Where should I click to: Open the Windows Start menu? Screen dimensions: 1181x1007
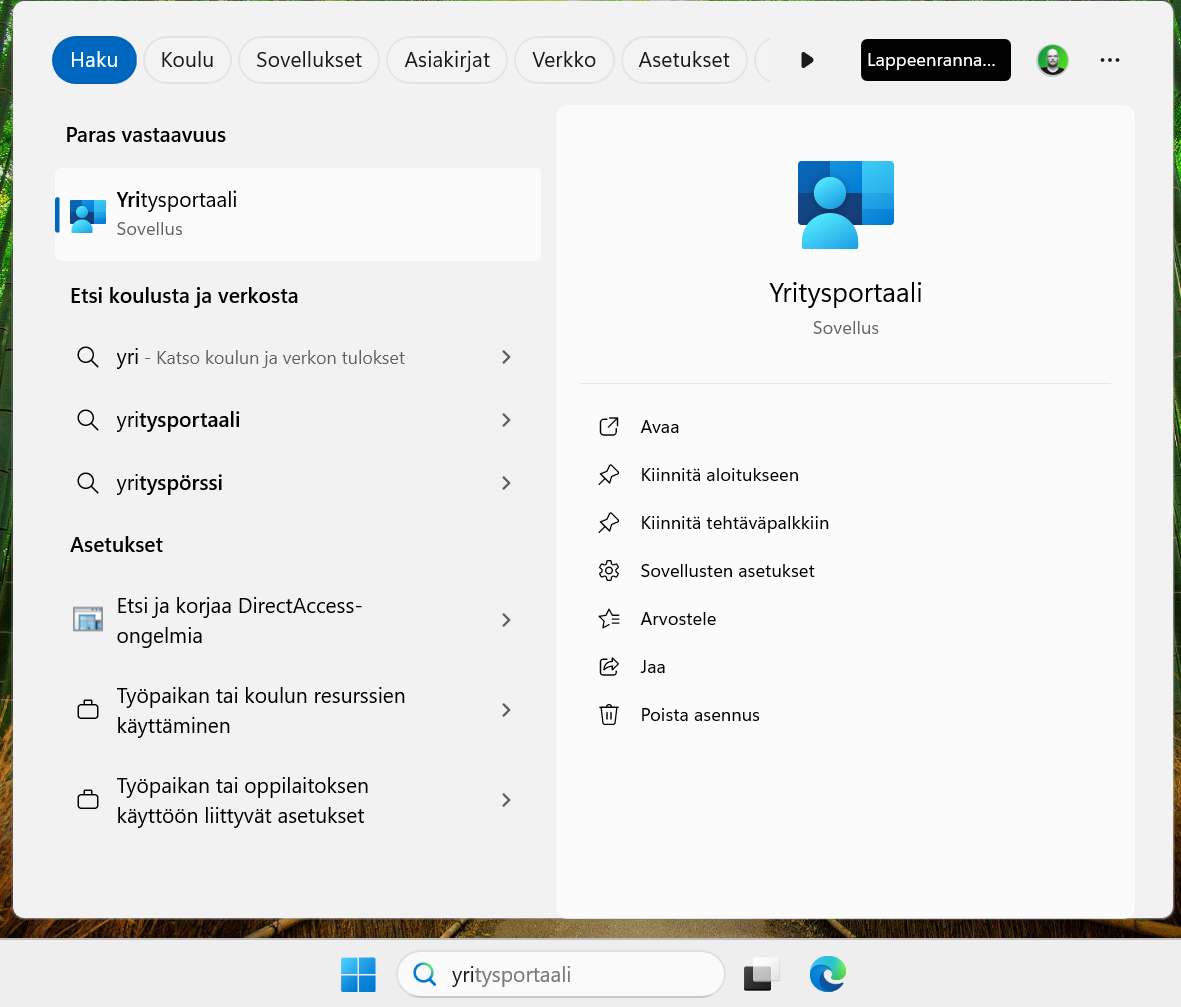click(358, 975)
